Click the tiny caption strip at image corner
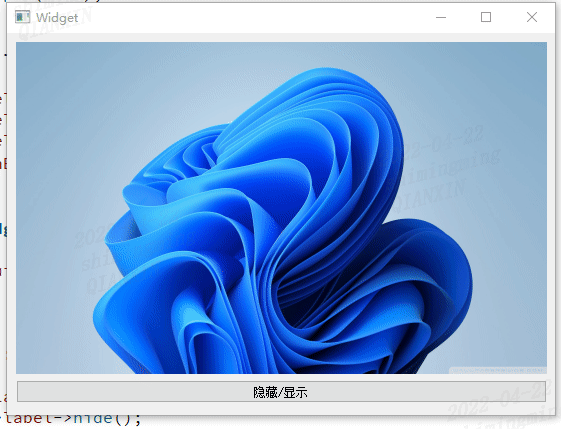Image resolution: width=561 pixels, height=429 pixels. [x=497, y=370]
